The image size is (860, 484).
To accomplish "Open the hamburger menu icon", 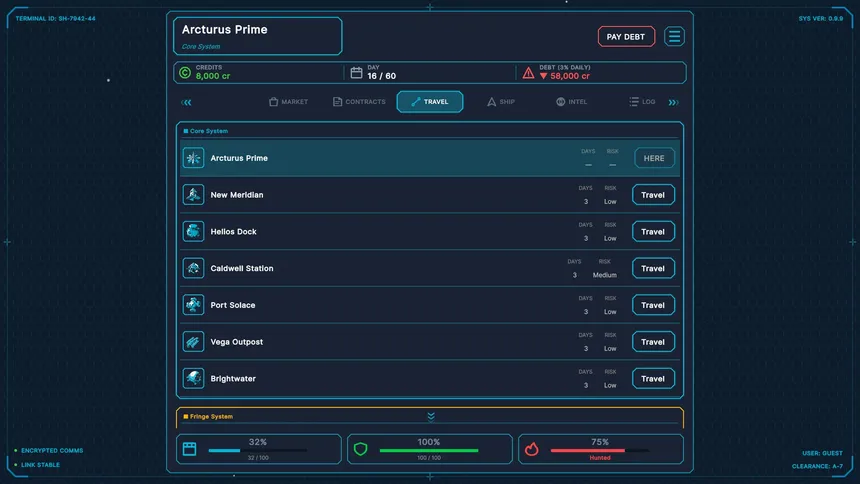I will [x=674, y=36].
